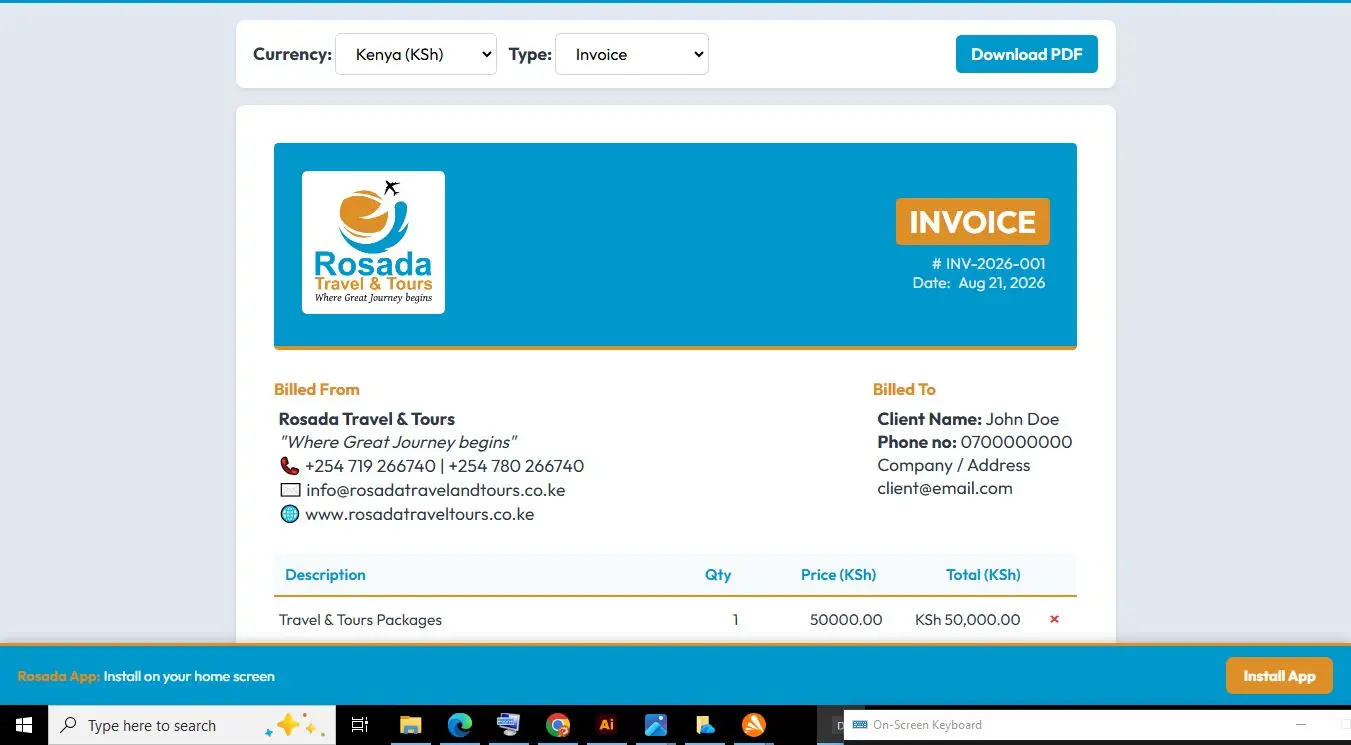Open the Photos app taskbar icon
1351x745 pixels.
tap(656, 725)
